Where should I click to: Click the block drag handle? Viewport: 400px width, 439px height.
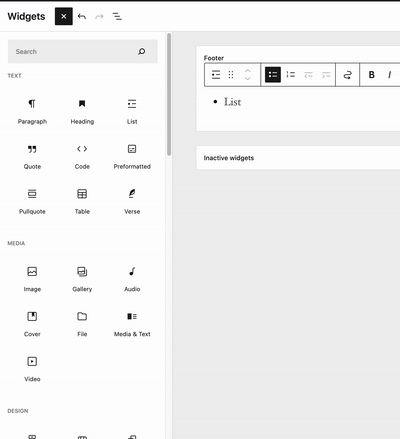[231, 75]
